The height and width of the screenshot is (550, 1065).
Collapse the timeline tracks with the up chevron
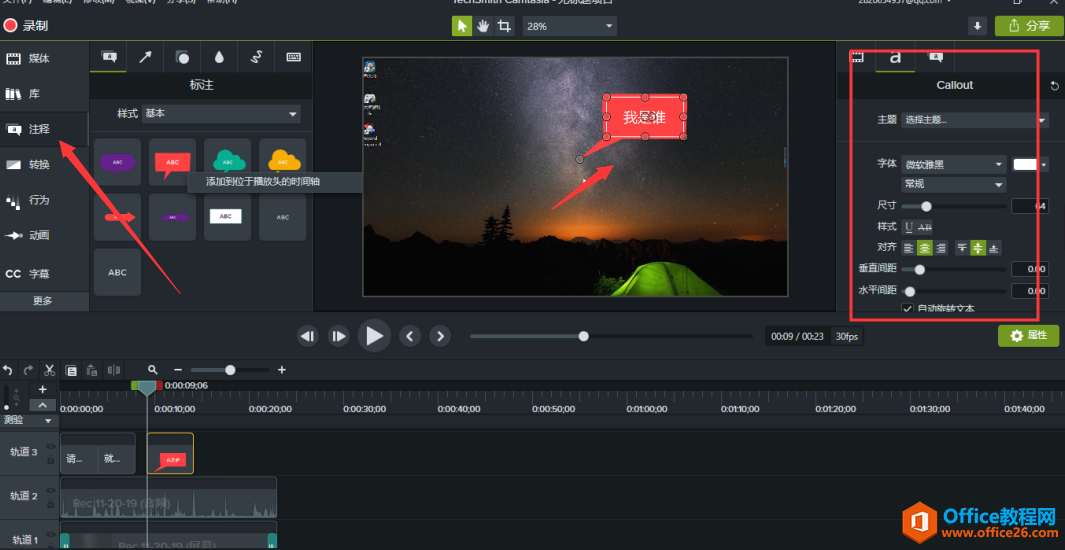(42, 405)
